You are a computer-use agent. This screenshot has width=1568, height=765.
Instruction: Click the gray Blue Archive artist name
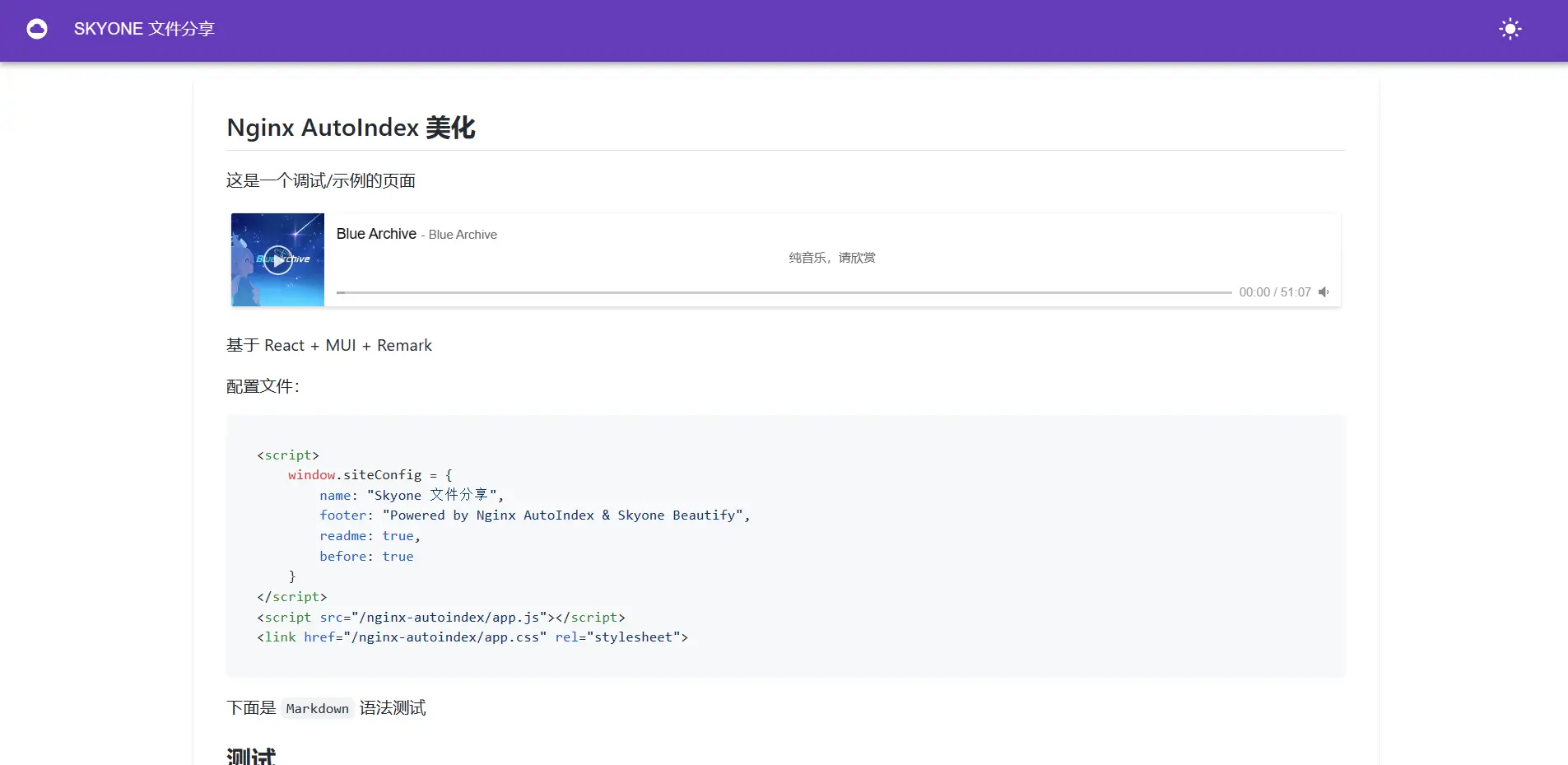tap(463, 235)
